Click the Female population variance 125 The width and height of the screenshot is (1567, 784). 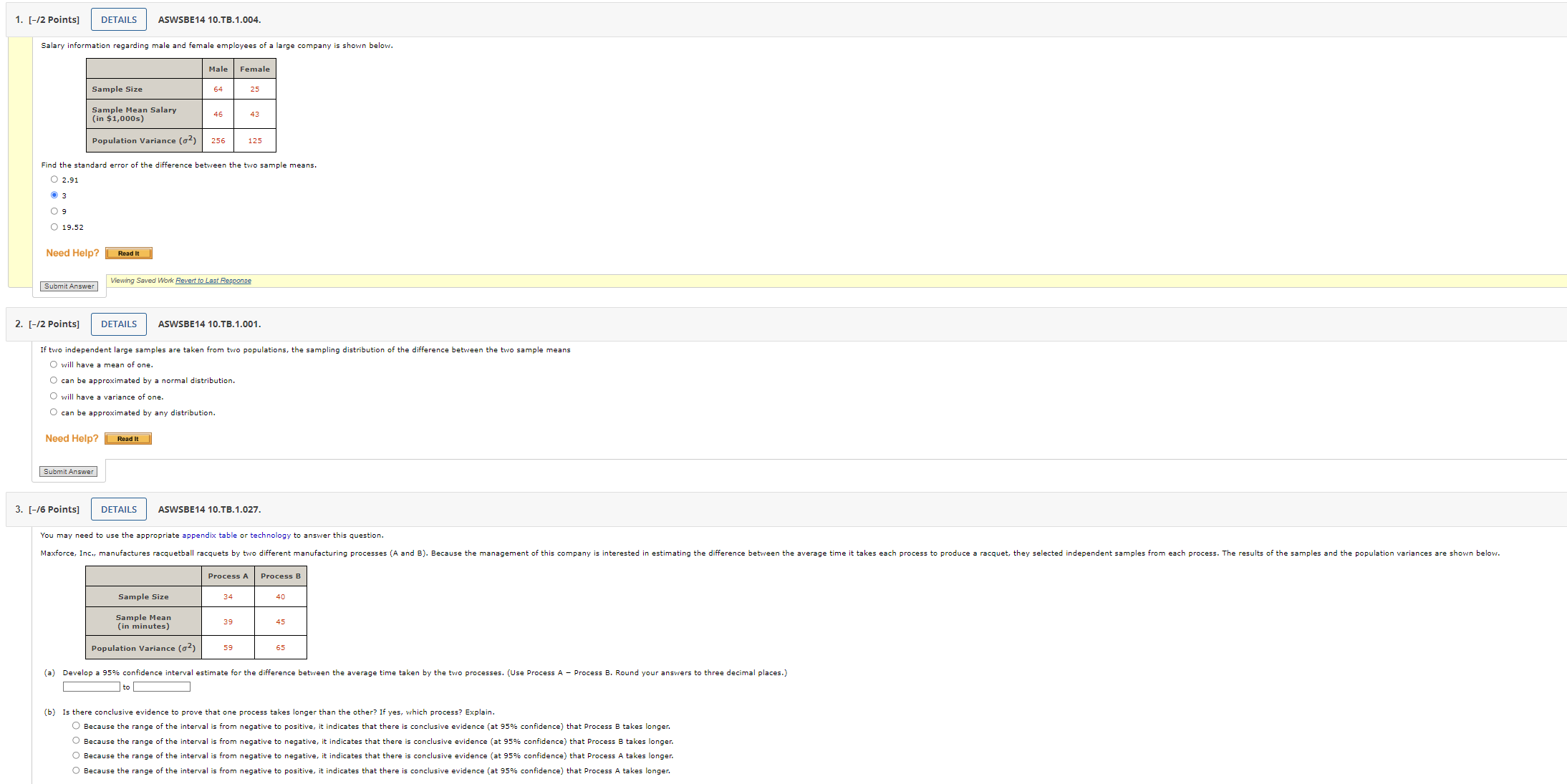click(255, 141)
